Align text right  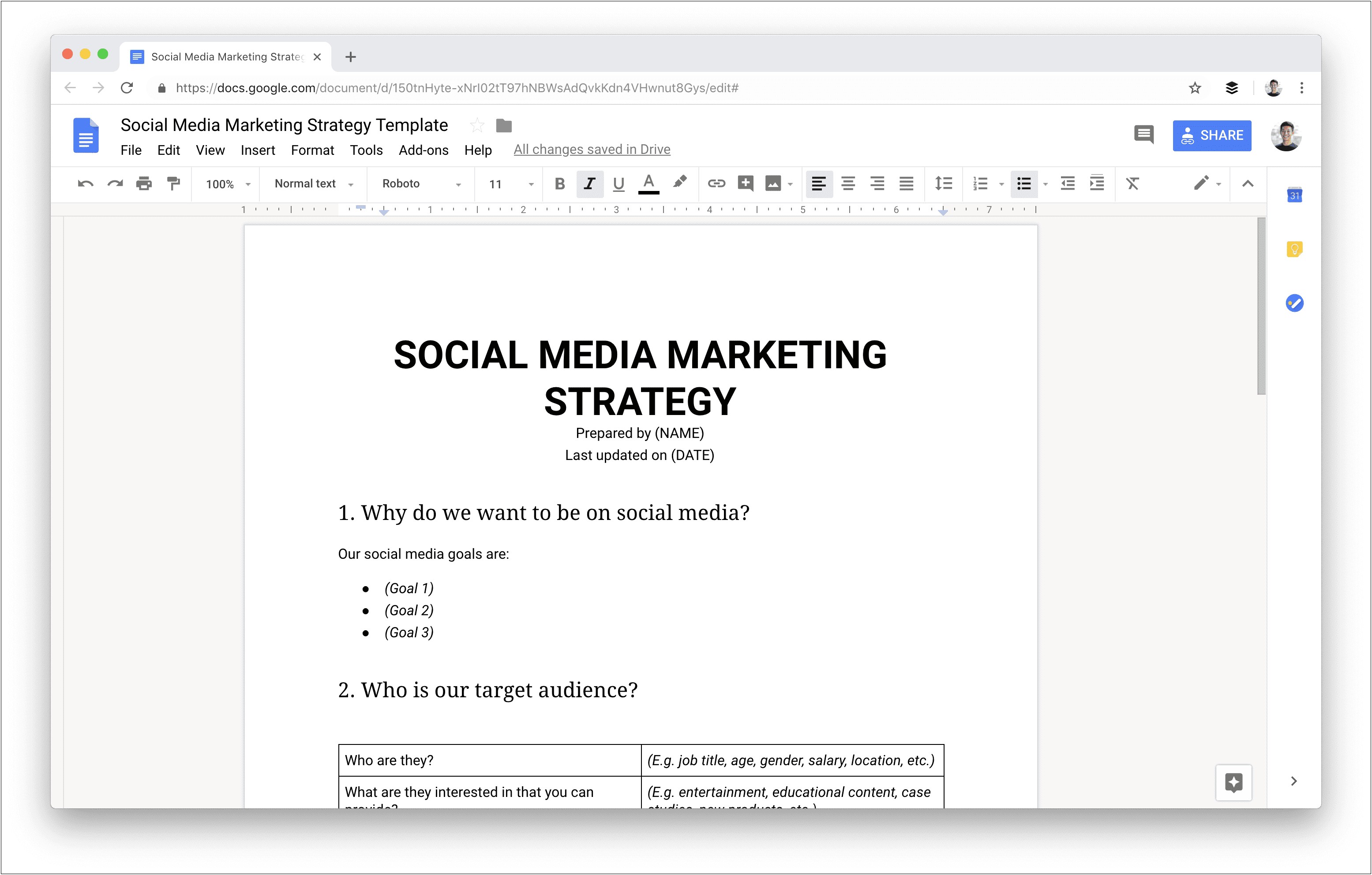pyautogui.click(x=877, y=183)
